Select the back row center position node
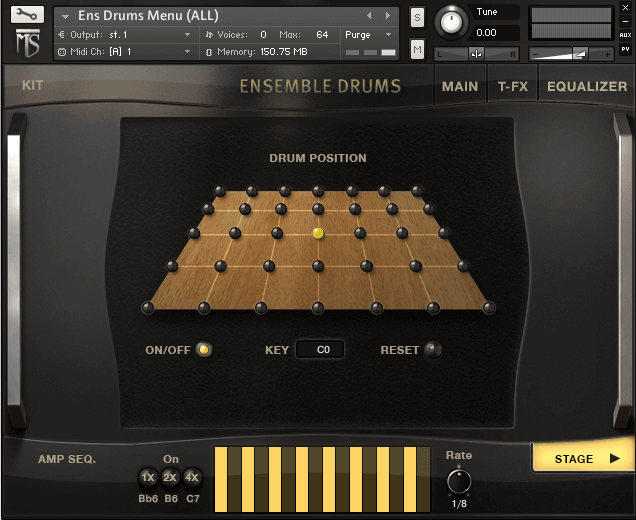 (x=318, y=191)
